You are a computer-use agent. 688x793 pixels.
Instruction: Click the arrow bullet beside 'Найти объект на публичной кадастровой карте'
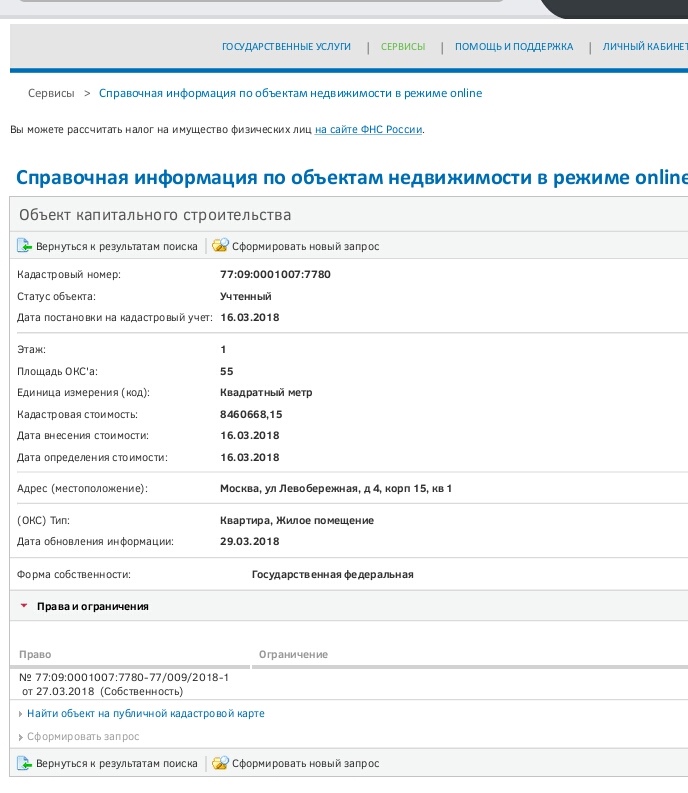(x=20, y=714)
